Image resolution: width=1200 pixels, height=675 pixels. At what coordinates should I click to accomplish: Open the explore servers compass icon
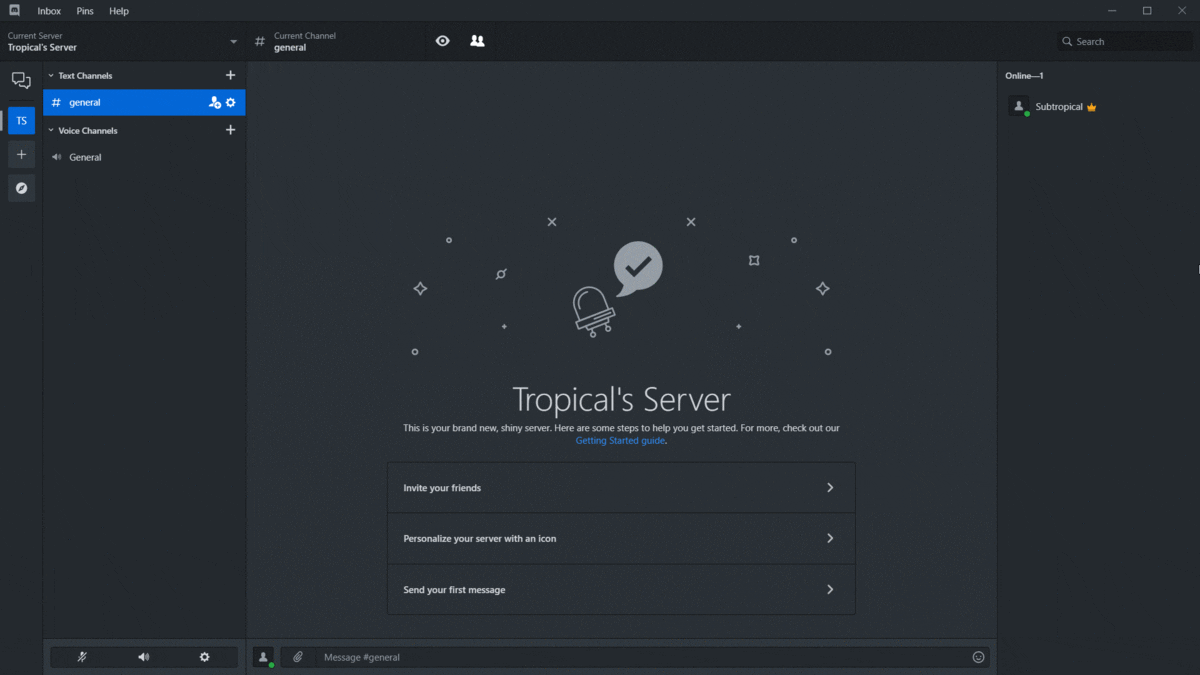click(x=21, y=188)
